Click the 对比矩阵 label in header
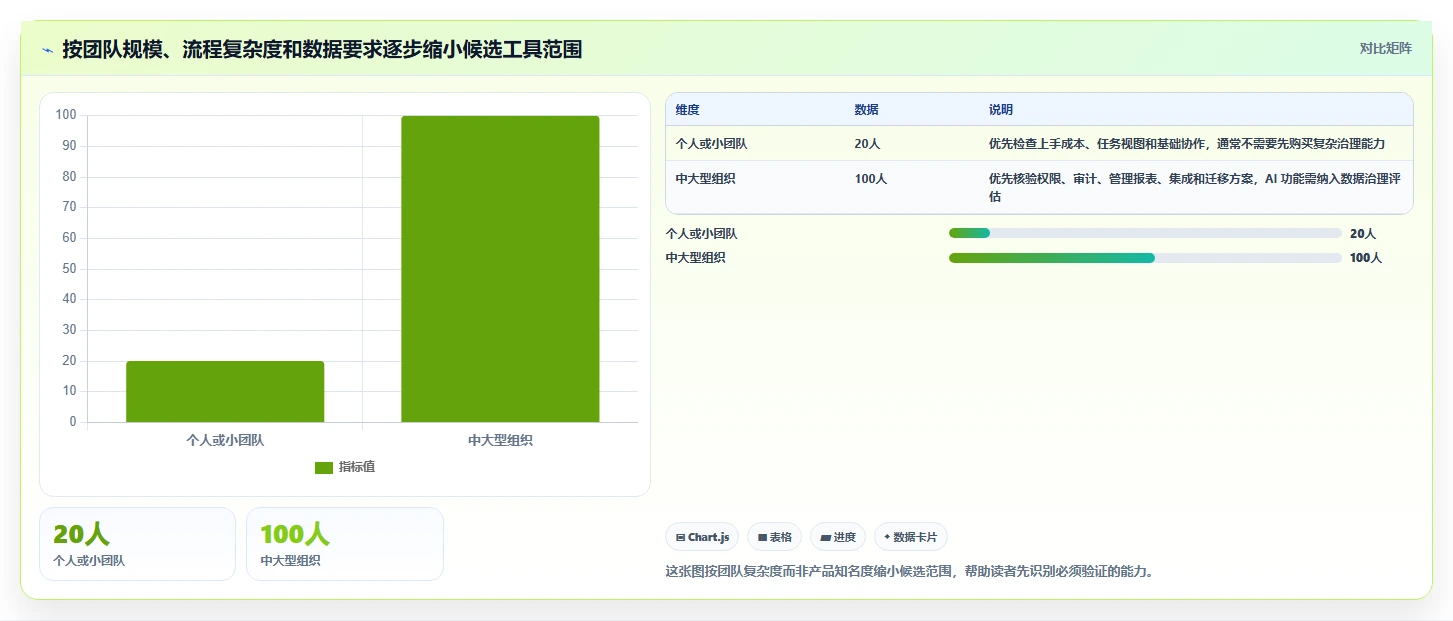Screen dimensions: 1453x621 tap(1385, 48)
